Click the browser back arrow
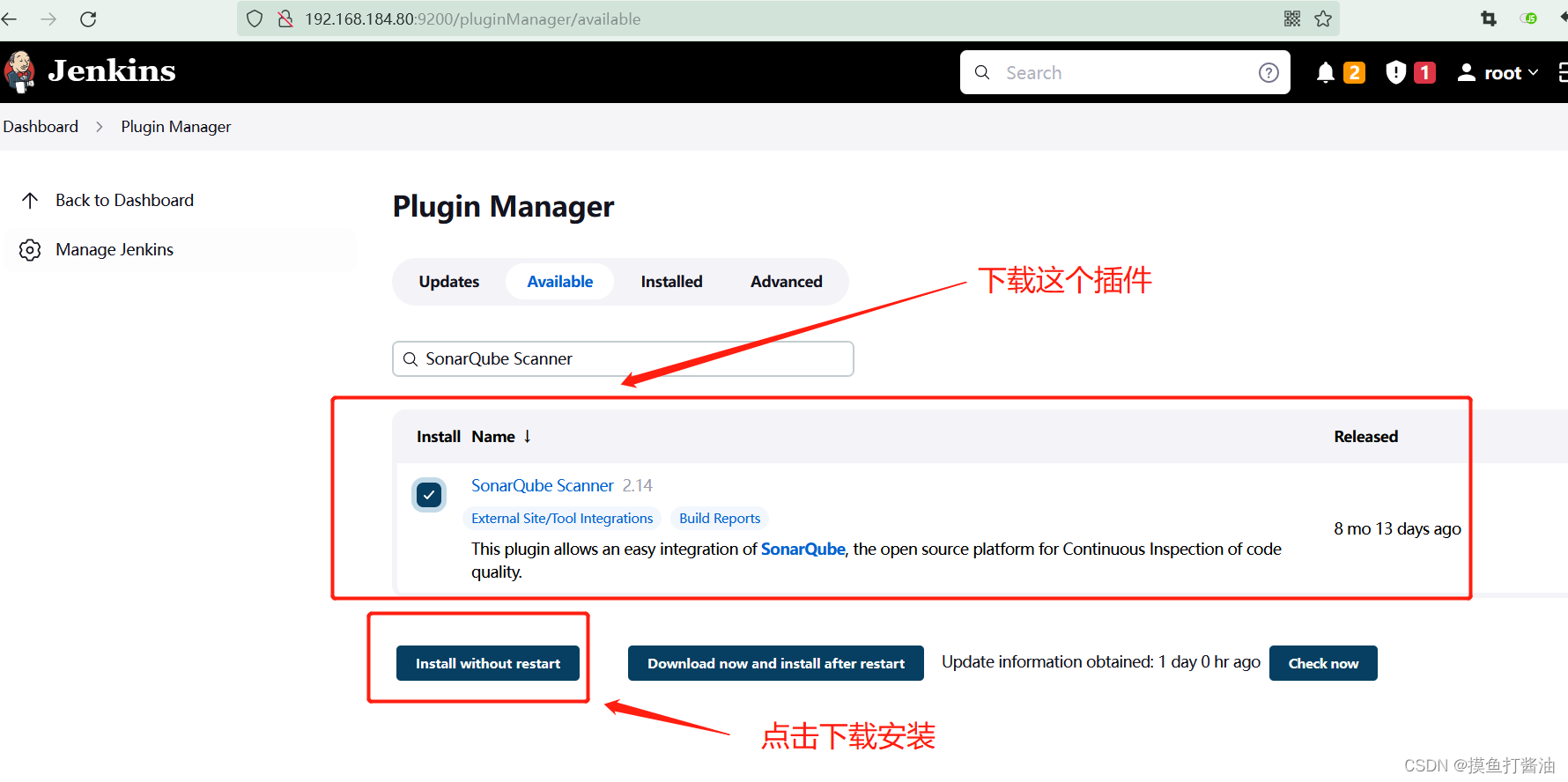Viewport: 1568px width, 782px height. (x=9, y=18)
